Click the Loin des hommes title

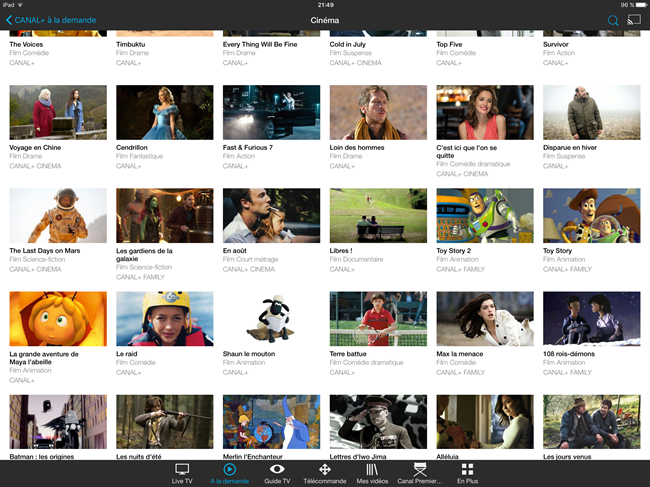point(357,148)
